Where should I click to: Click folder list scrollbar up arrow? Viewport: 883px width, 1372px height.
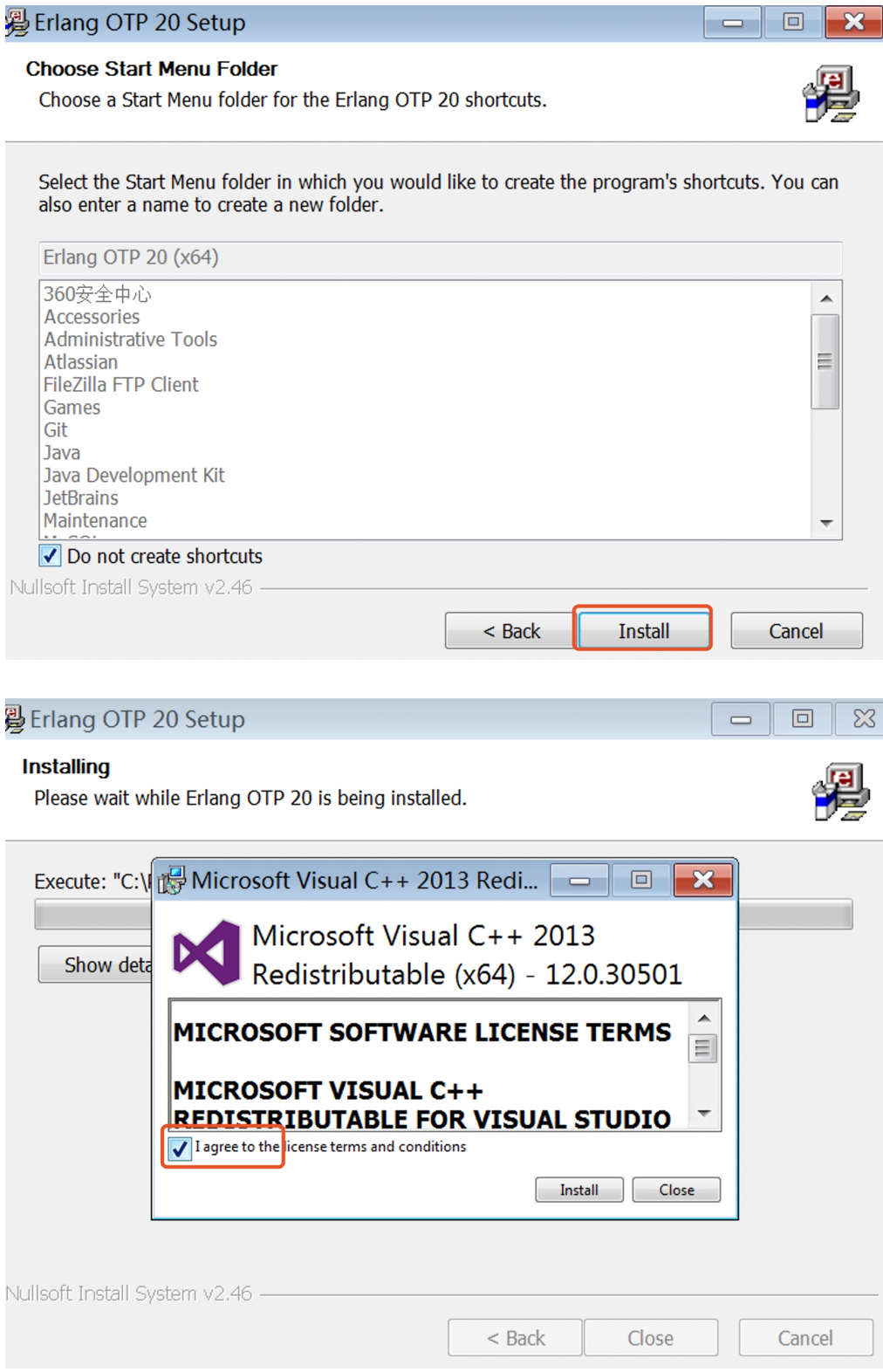[x=825, y=298]
